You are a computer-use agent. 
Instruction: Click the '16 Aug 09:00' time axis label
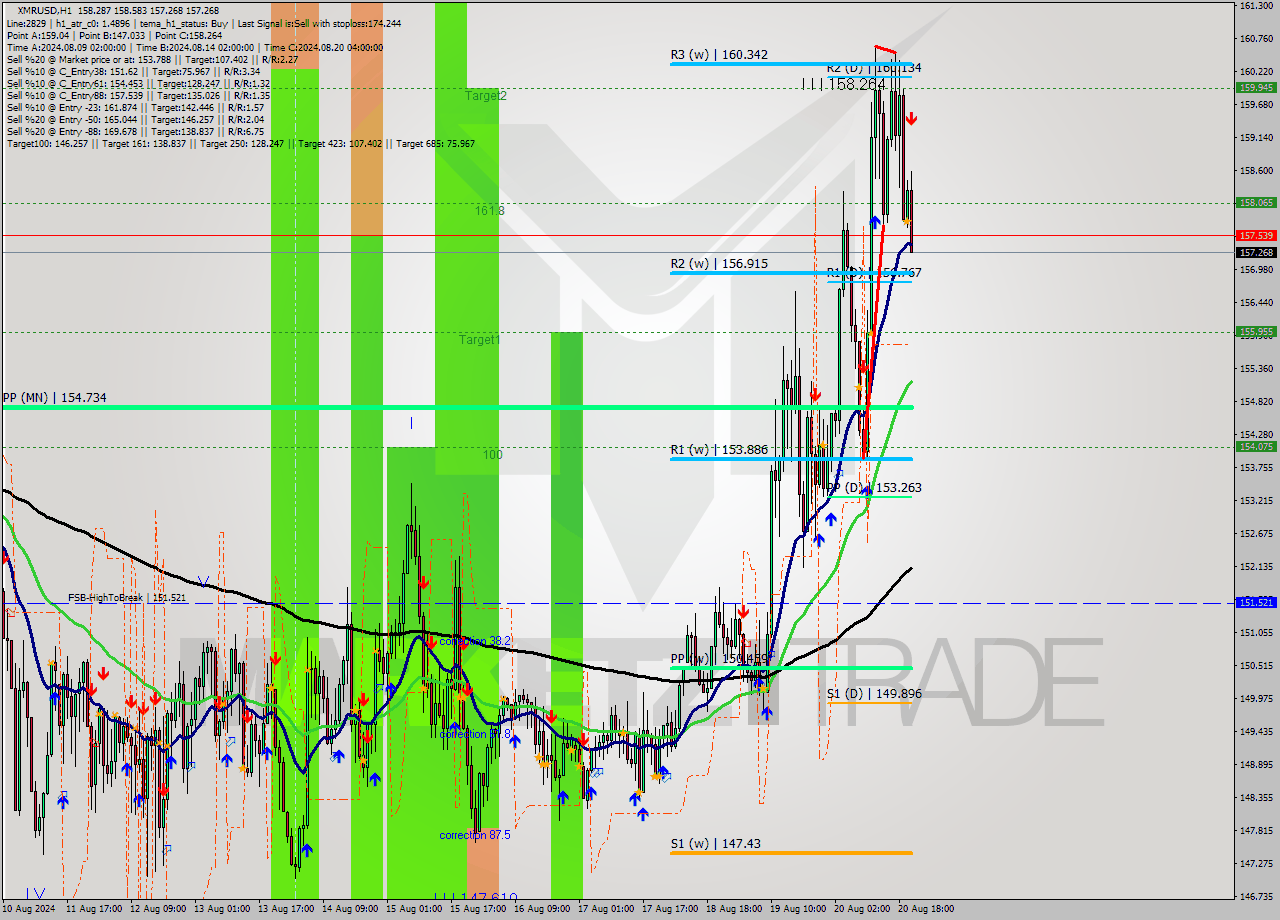pos(542,909)
